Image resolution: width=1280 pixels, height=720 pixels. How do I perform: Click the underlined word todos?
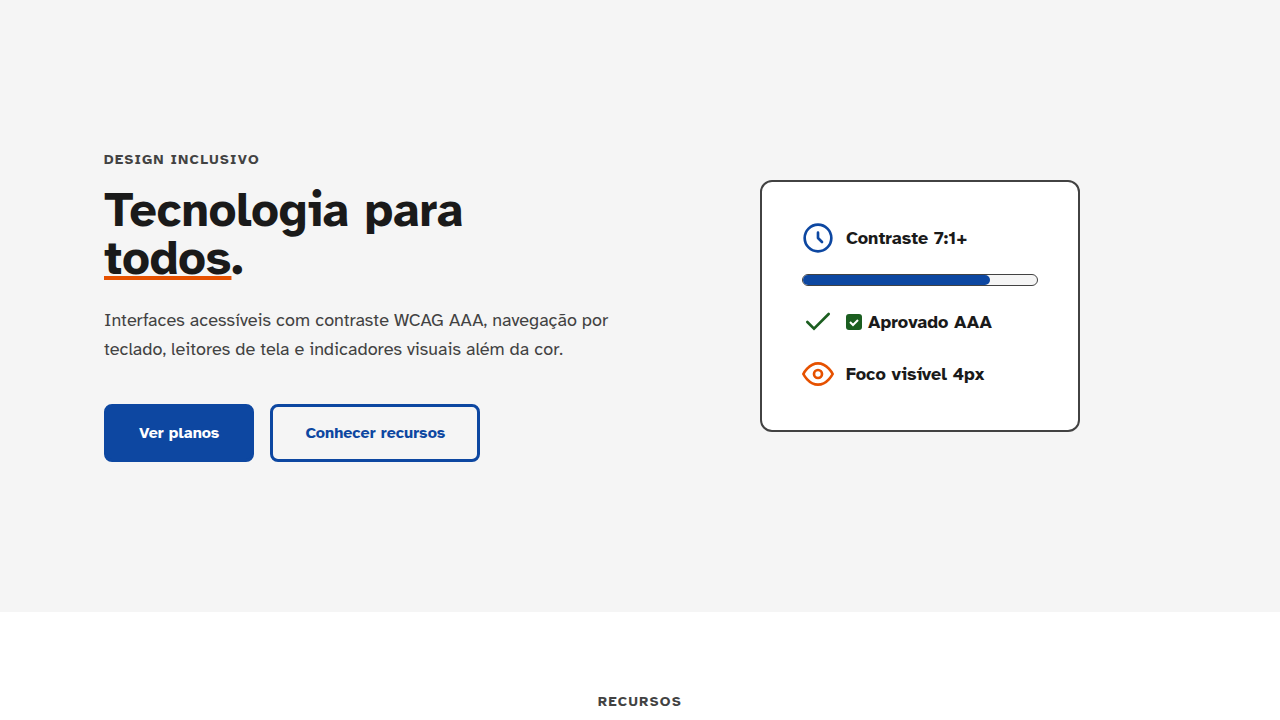click(167, 258)
